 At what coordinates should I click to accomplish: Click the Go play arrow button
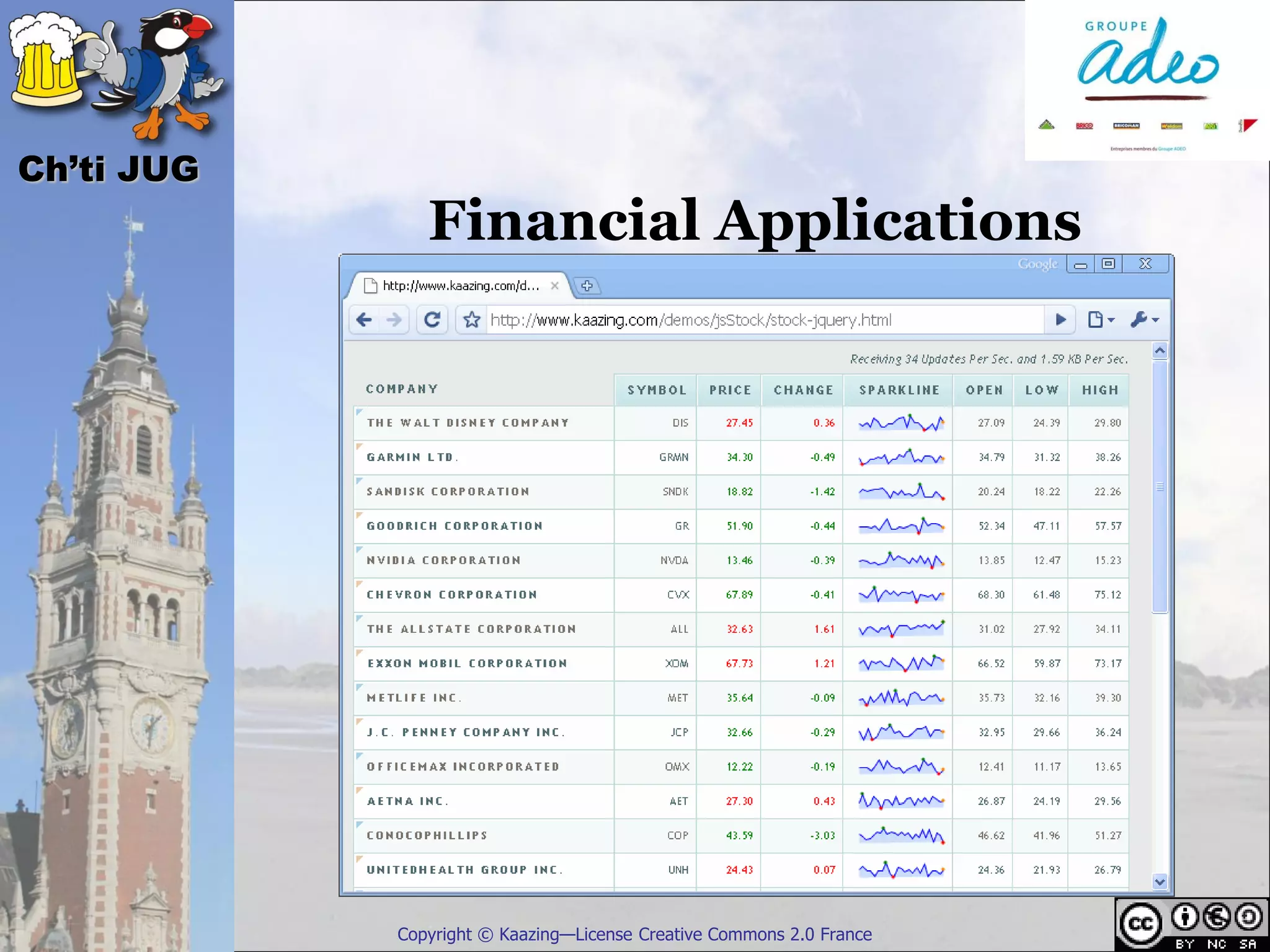[1060, 320]
